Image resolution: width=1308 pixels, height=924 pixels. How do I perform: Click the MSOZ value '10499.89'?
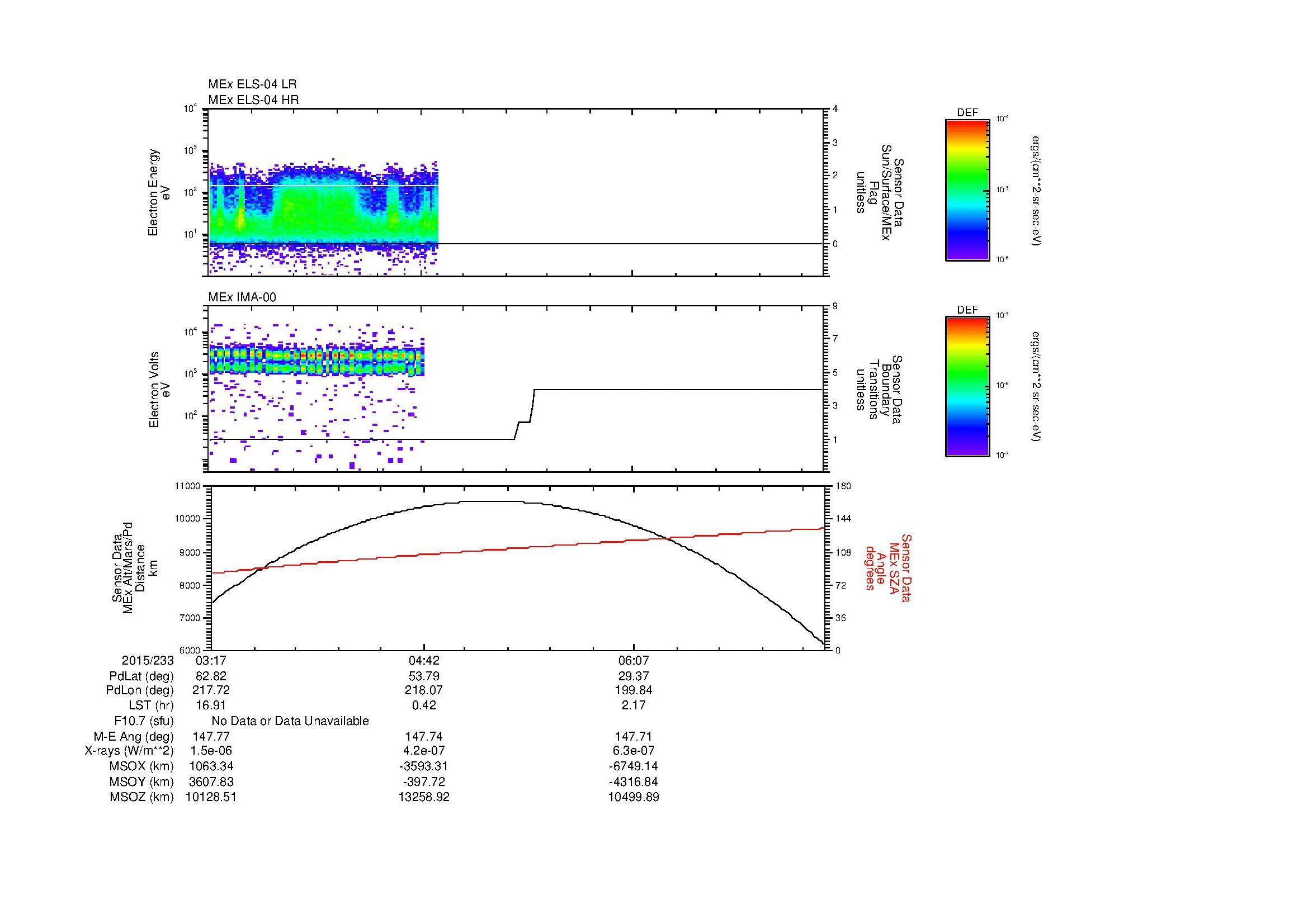click(x=634, y=797)
